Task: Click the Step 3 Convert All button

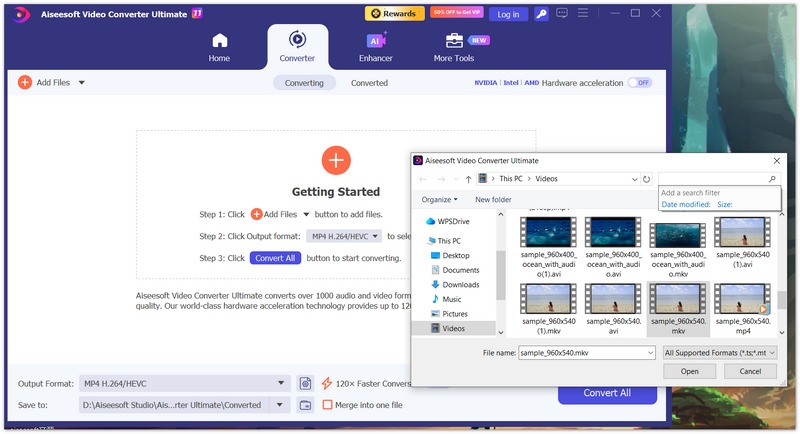Action: coord(275,258)
